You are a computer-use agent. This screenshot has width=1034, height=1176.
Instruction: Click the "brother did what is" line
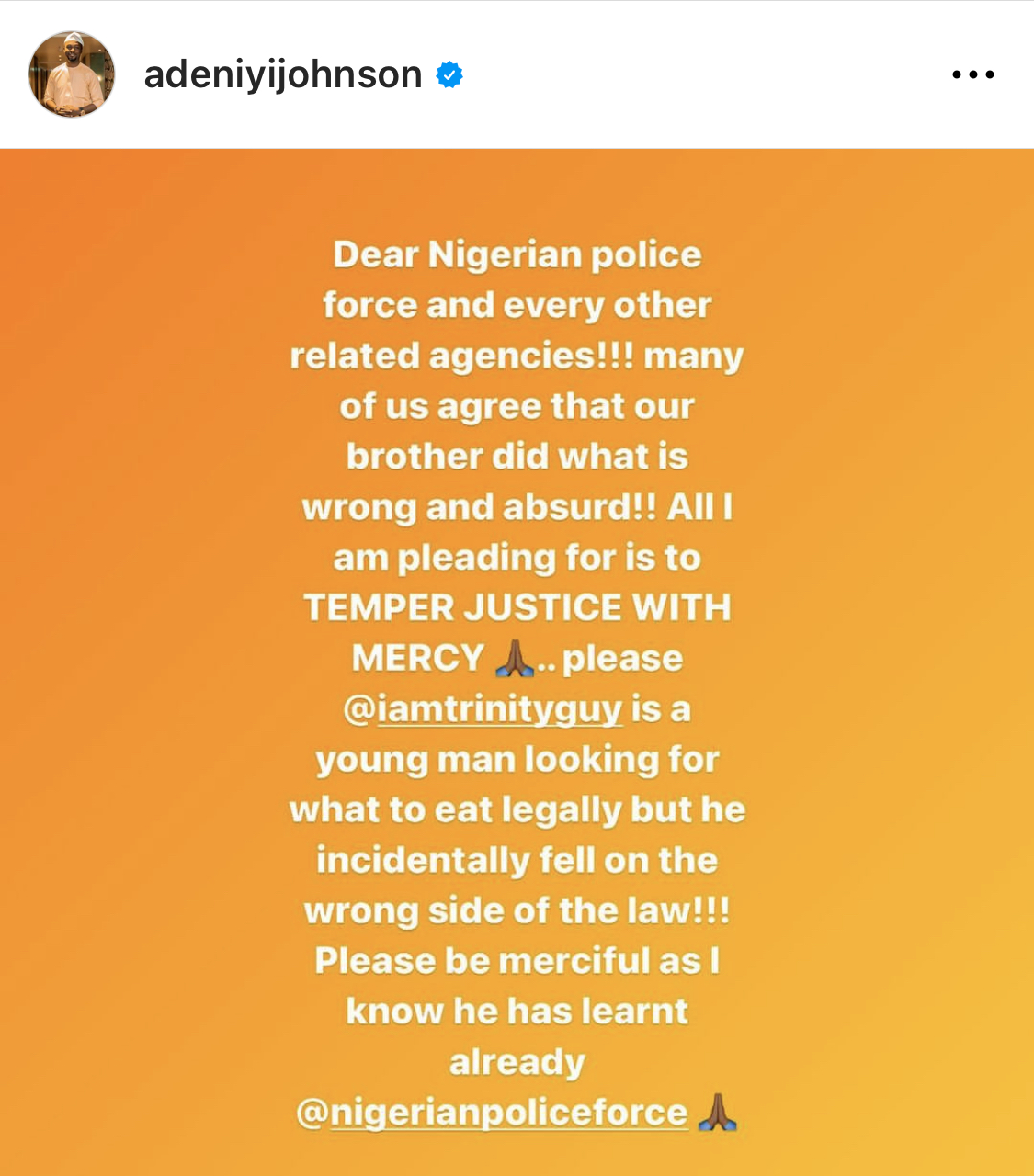(x=517, y=457)
